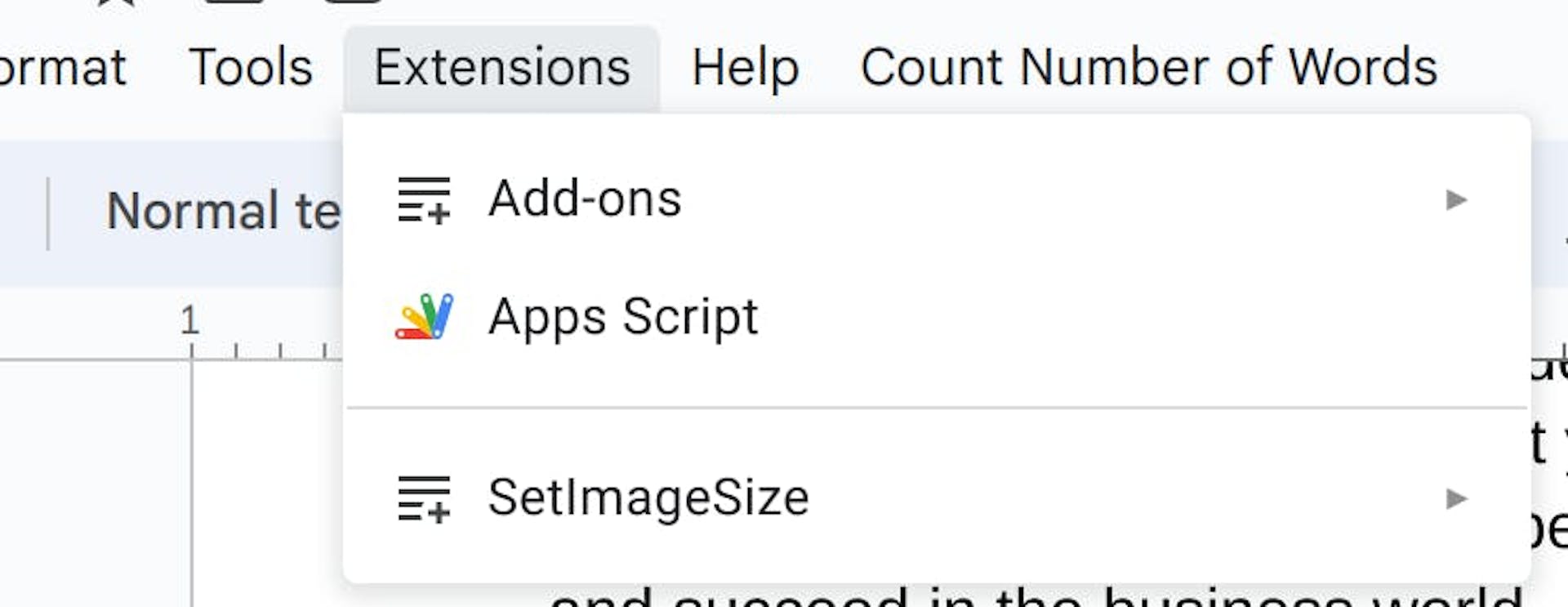Open the Help menu
Screen dimensions: 1568x607
coord(745,67)
